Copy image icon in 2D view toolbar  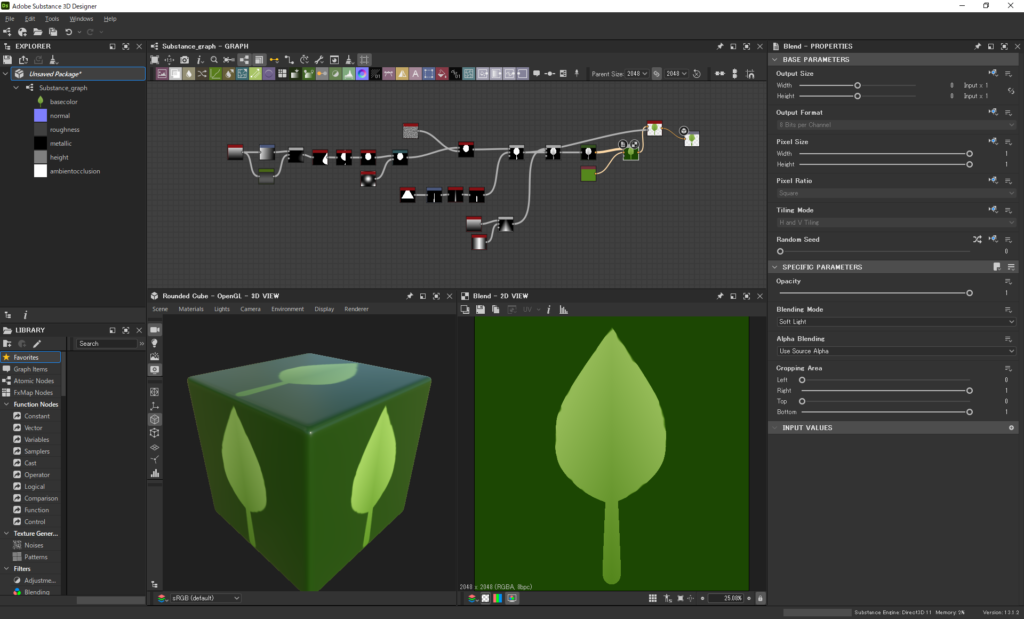point(496,310)
